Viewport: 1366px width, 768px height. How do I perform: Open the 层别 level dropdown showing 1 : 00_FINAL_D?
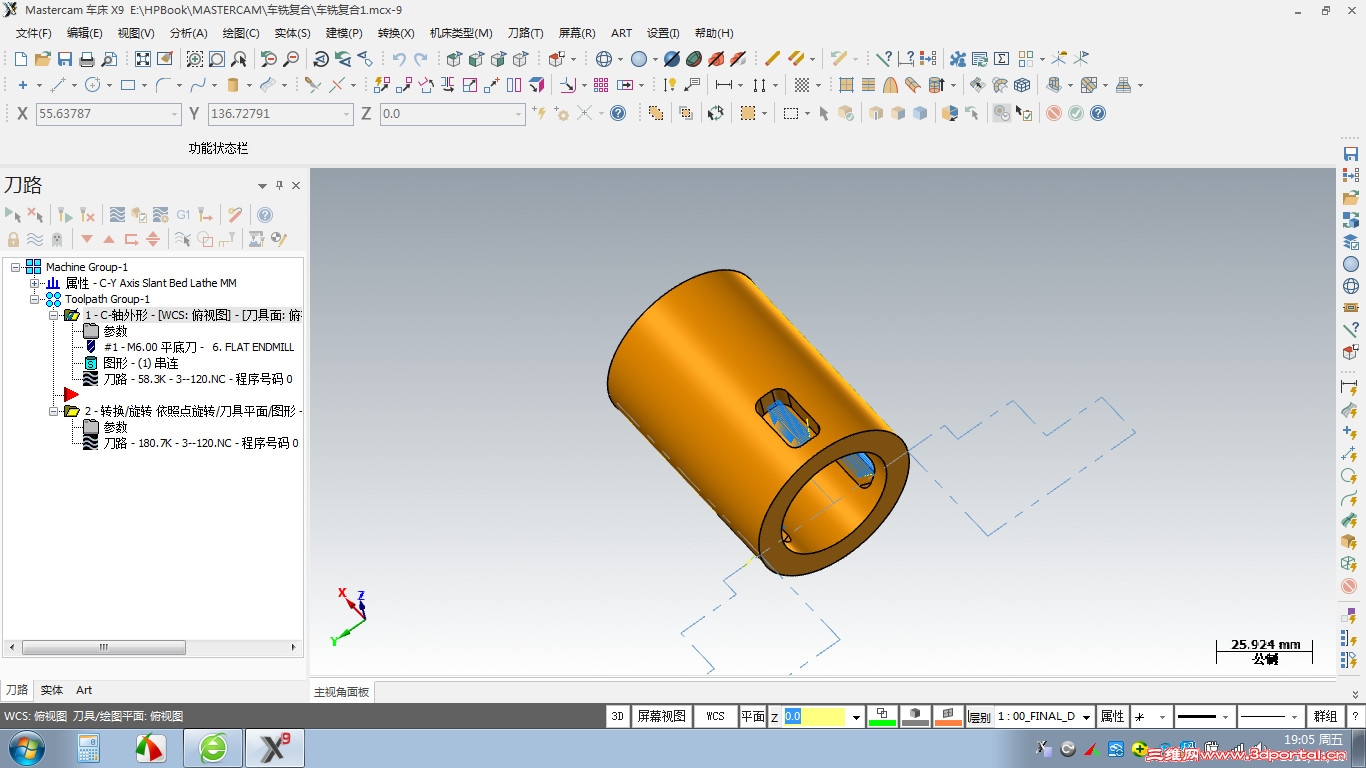pos(1086,717)
